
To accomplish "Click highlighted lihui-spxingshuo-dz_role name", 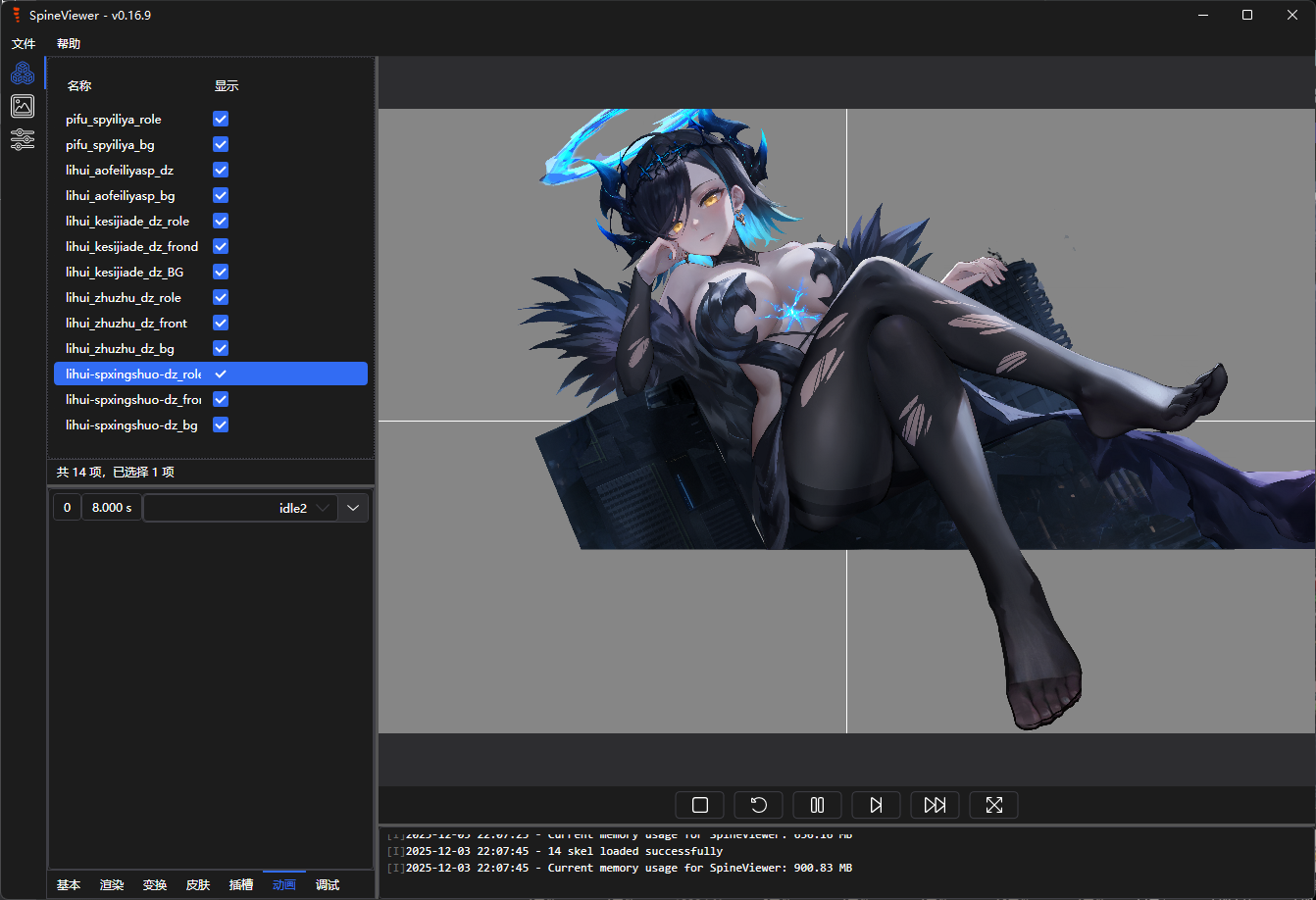I will tap(133, 374).
